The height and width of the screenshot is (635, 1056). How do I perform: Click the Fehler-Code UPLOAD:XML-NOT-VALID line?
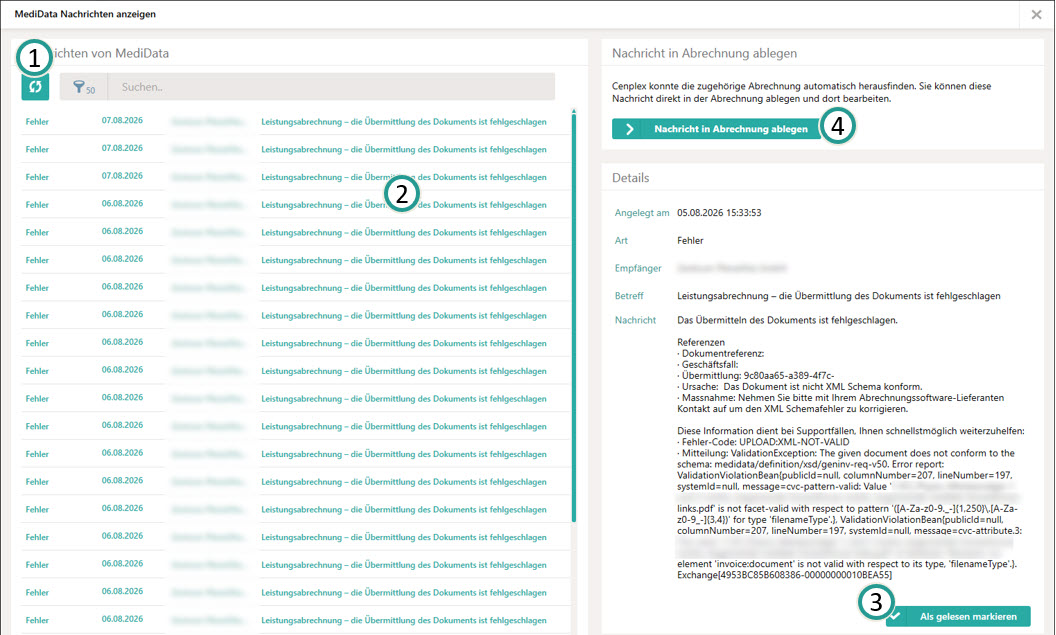point(763,442)
